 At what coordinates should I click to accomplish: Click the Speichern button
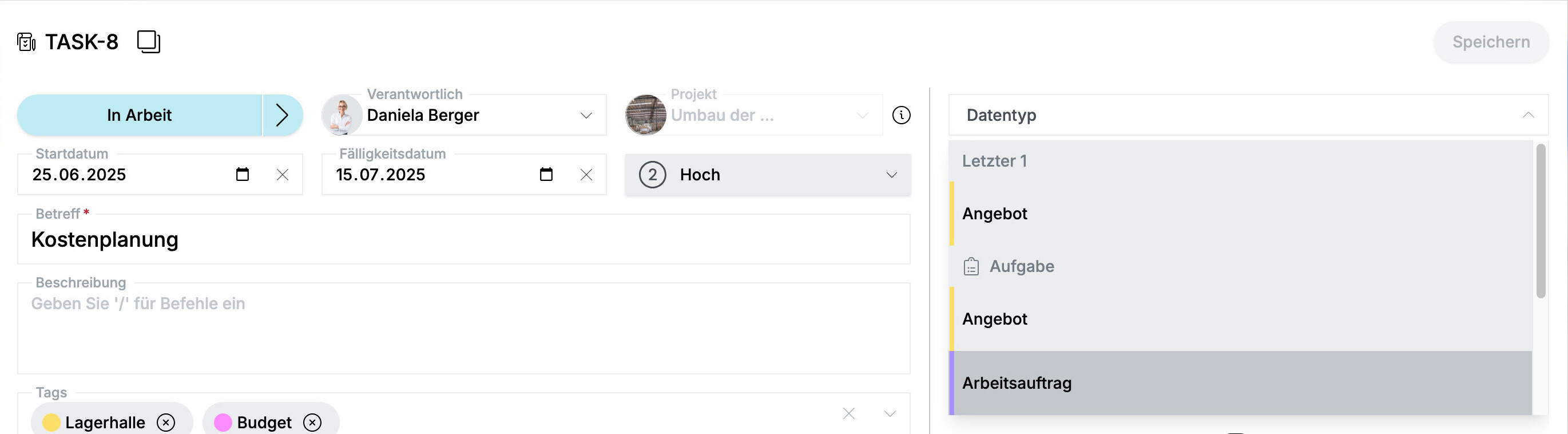tap(1491, 42)
